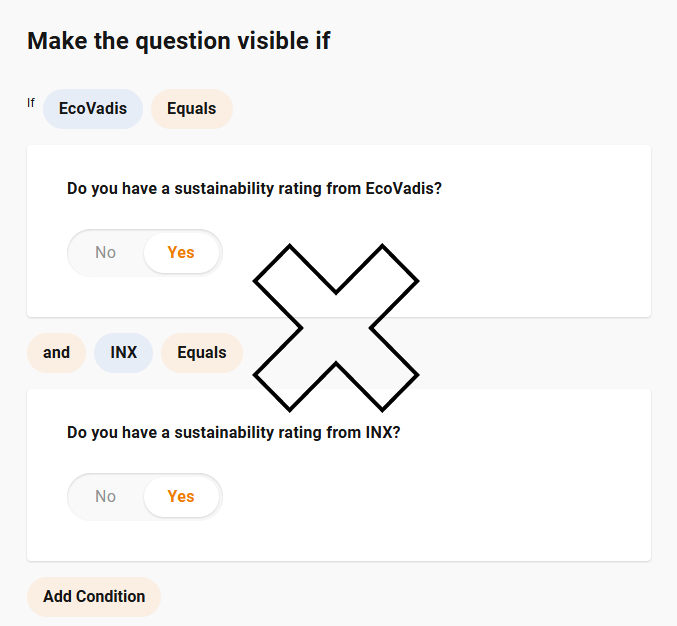Open the Equals operator beside EcoVadis

click(192, 109)
